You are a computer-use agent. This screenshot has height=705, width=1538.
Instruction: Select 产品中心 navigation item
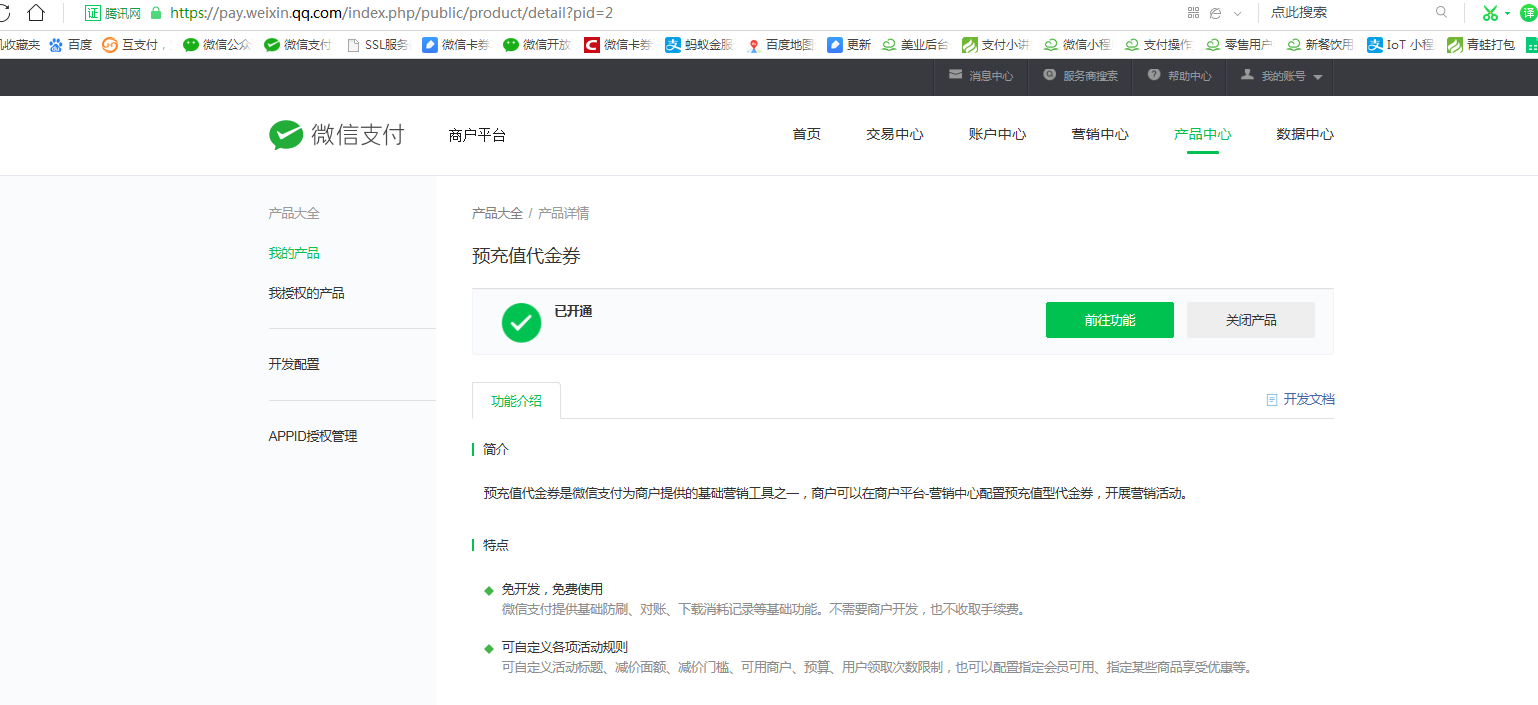1202,134
